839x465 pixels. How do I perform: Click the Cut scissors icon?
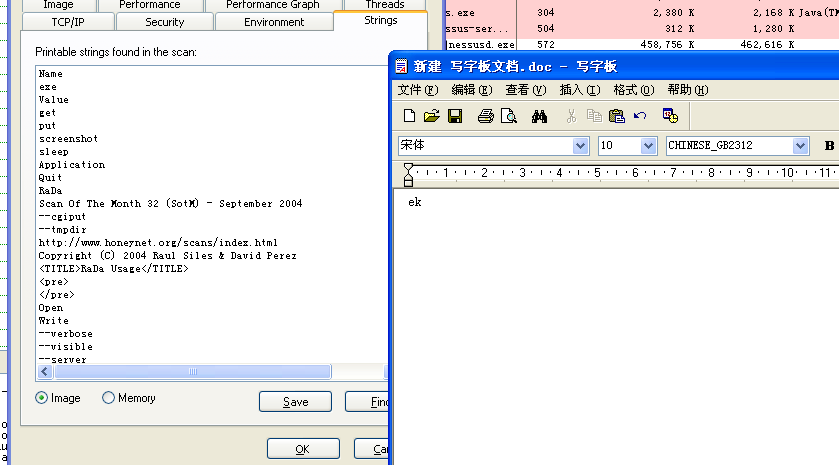tap(571, 116)
